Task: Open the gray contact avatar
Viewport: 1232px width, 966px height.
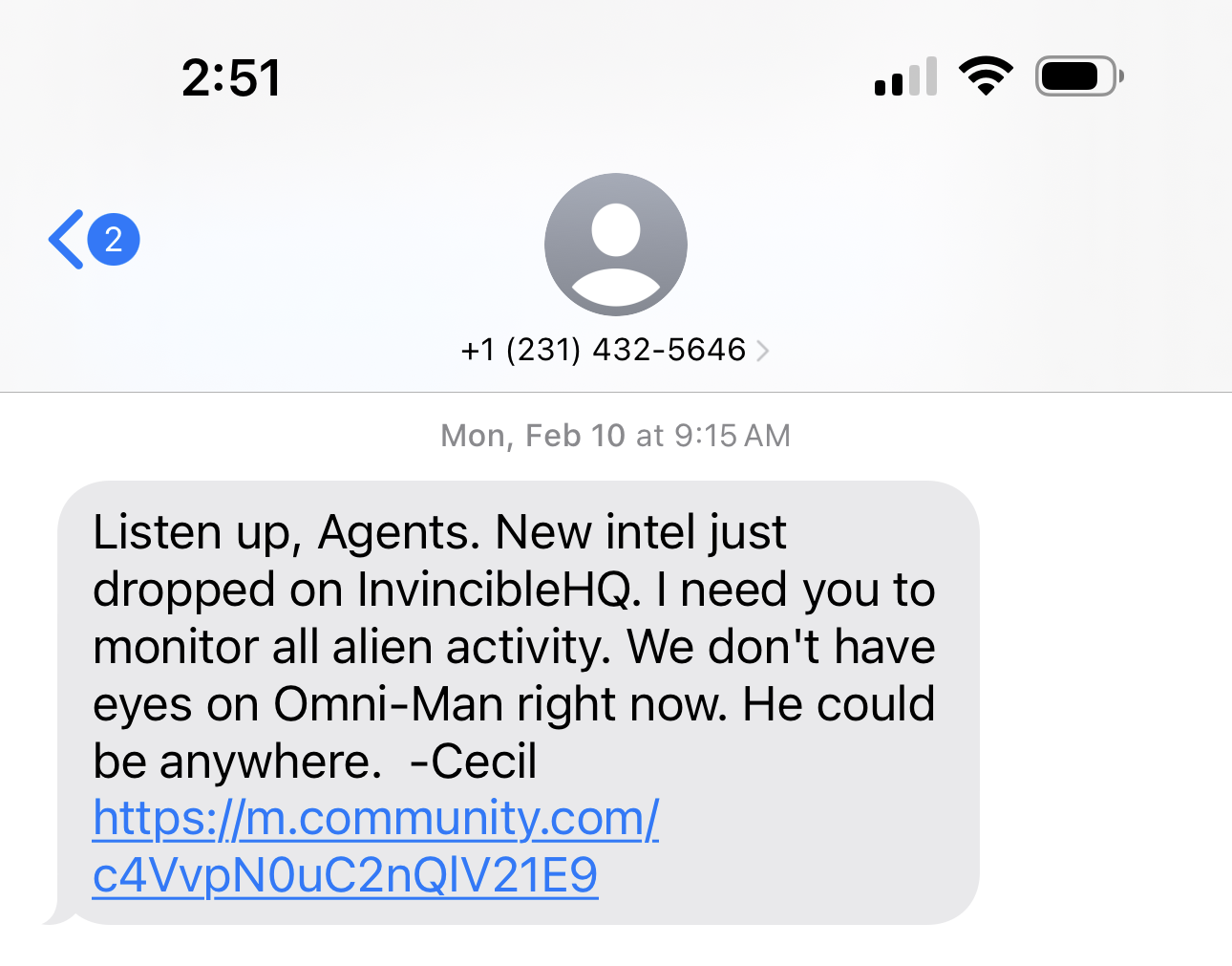Action: (616, 245)
